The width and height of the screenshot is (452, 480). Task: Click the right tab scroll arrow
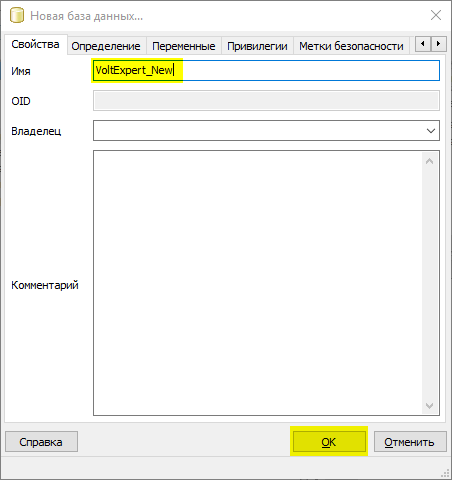(439, 44)
